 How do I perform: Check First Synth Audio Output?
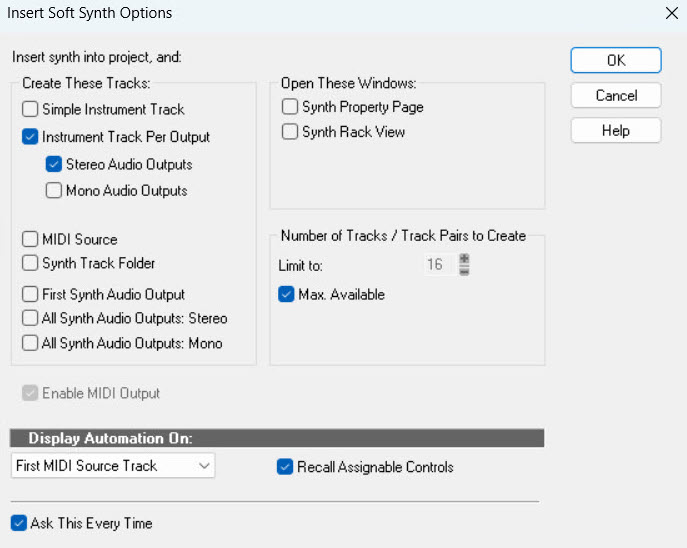(30, 295)
